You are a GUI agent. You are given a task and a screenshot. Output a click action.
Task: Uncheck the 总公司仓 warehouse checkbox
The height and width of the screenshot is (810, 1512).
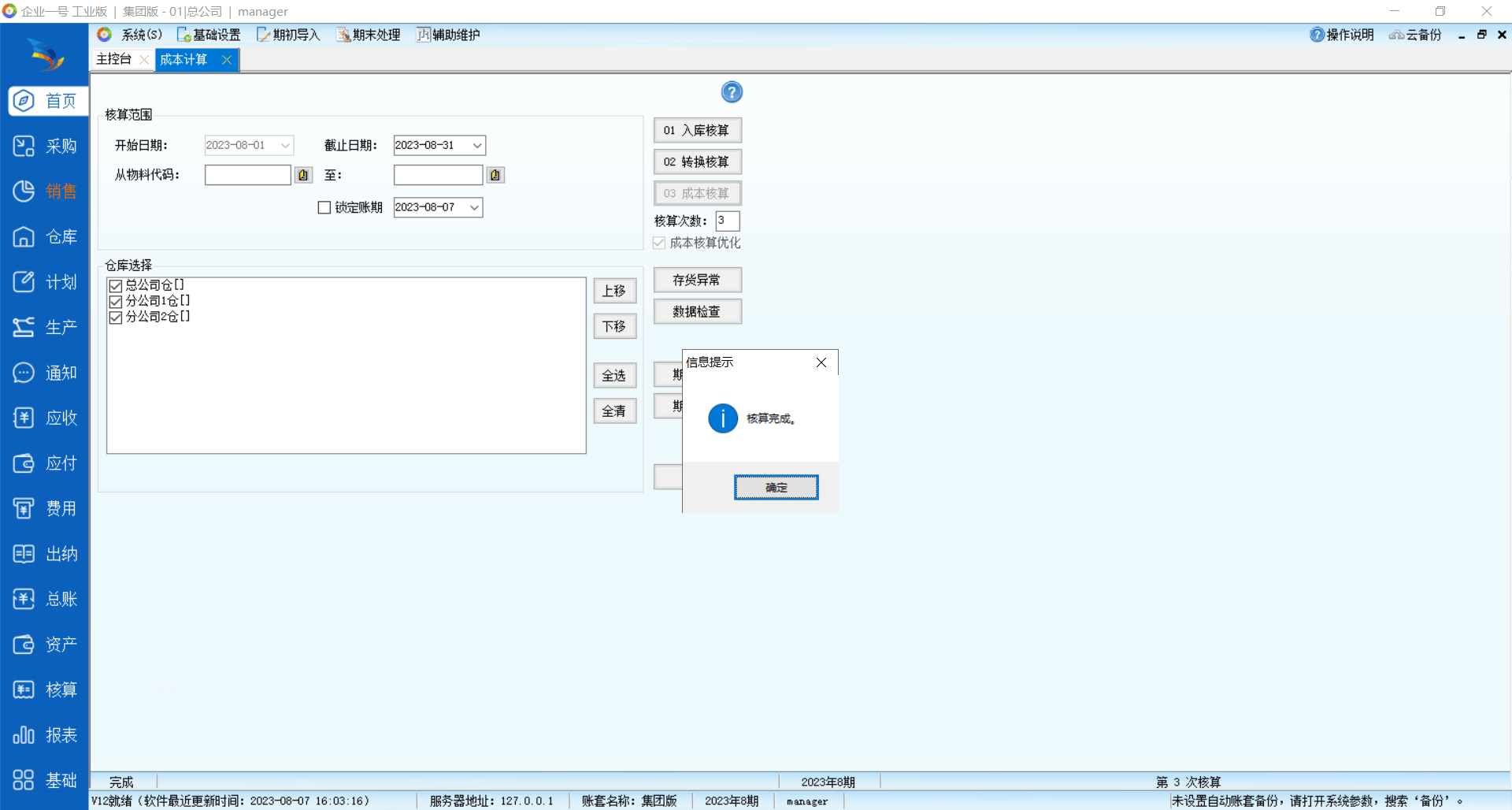click(x=116, y=285)
